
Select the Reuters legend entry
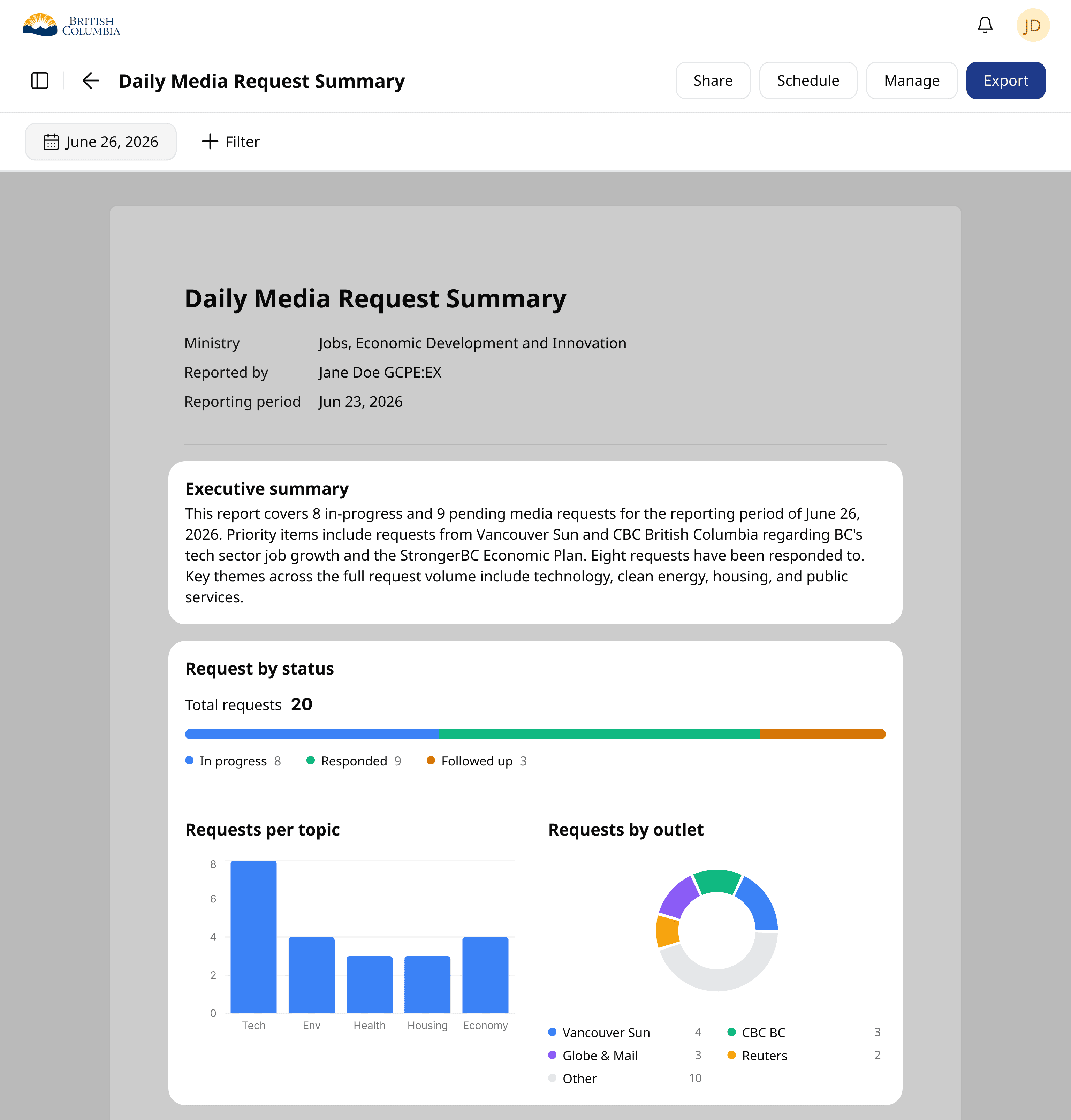tap(804, 1055)
